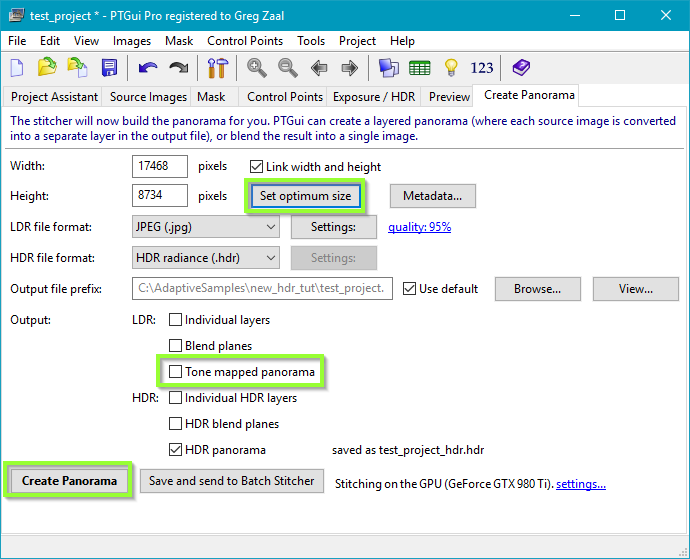
Task: Click the 123 numbers toolbar icon
Action: (482, 68)
